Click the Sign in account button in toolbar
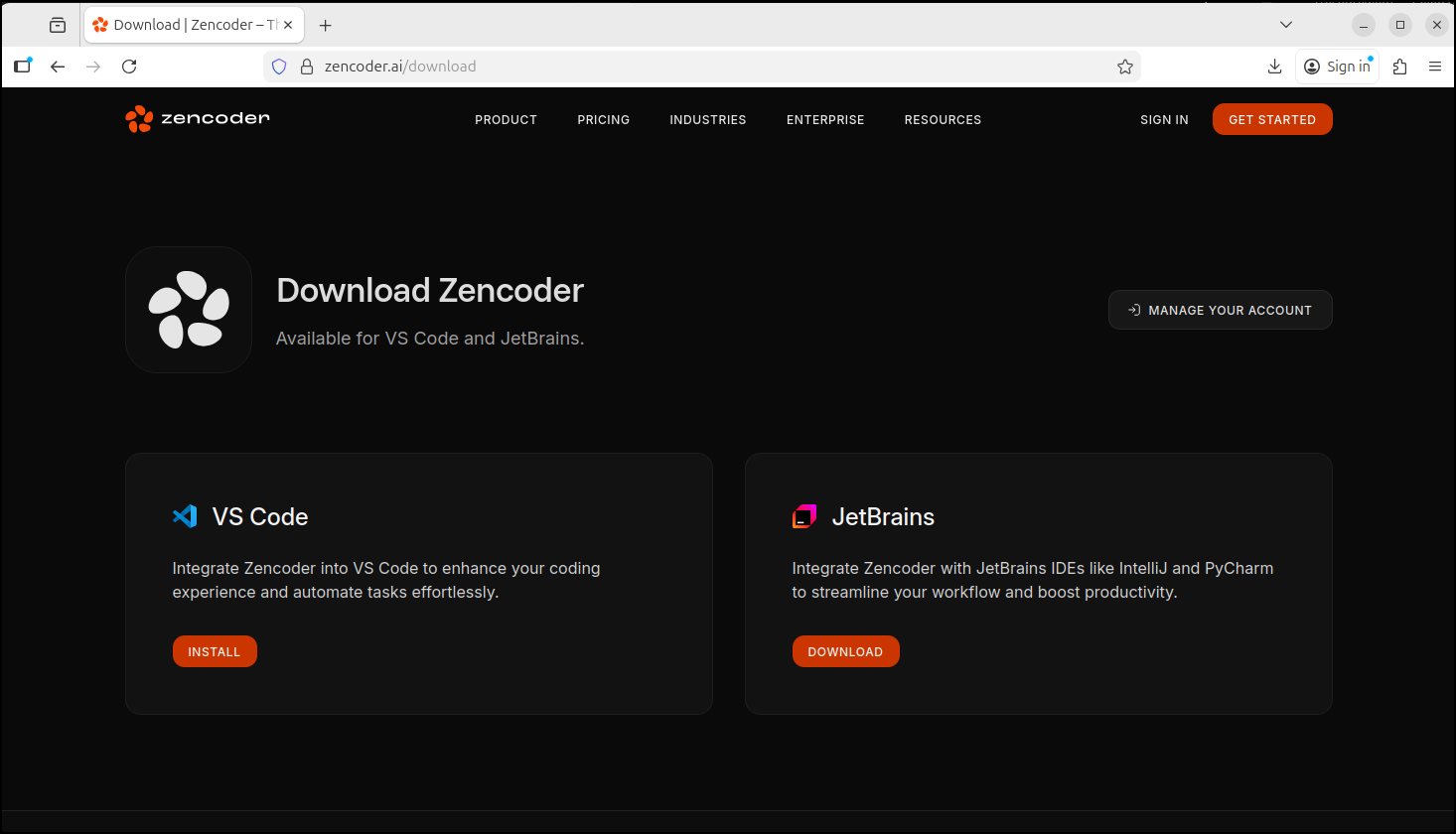The image size is (1456, 834). tap(1337, 66)
